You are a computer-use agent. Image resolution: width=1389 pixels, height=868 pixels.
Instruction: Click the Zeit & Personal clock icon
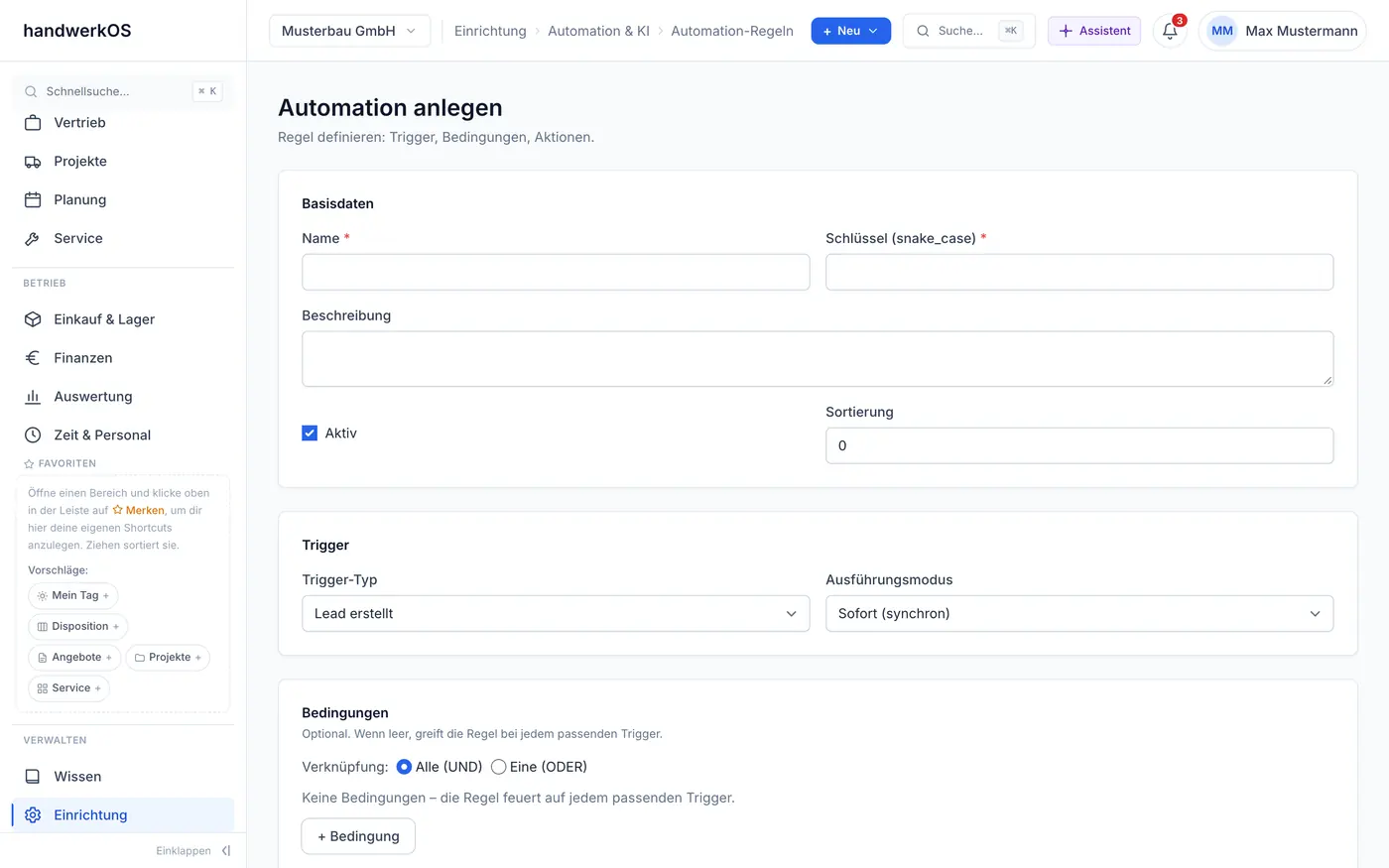(33, 435)
